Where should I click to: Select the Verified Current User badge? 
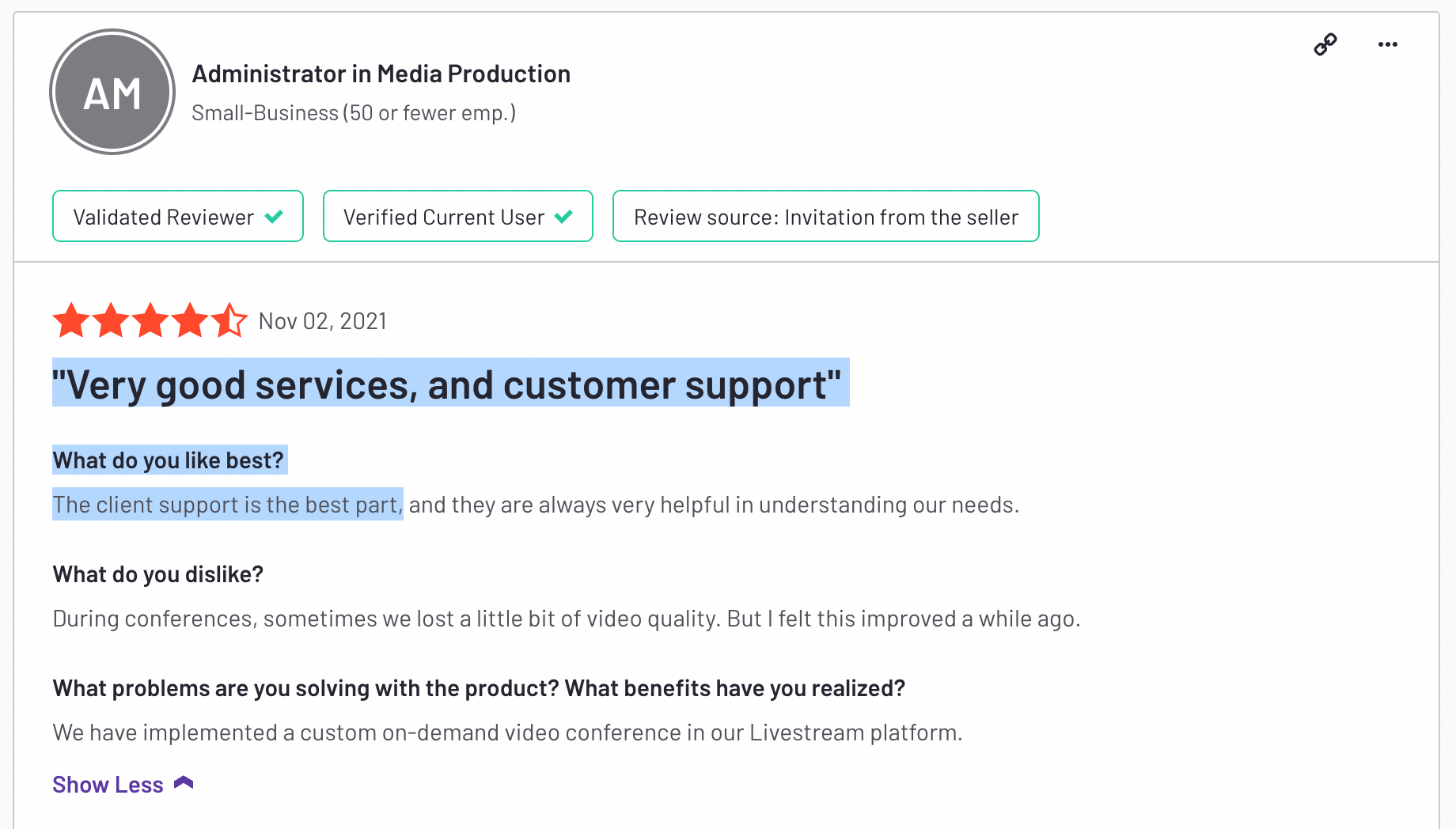pos(458,216)
